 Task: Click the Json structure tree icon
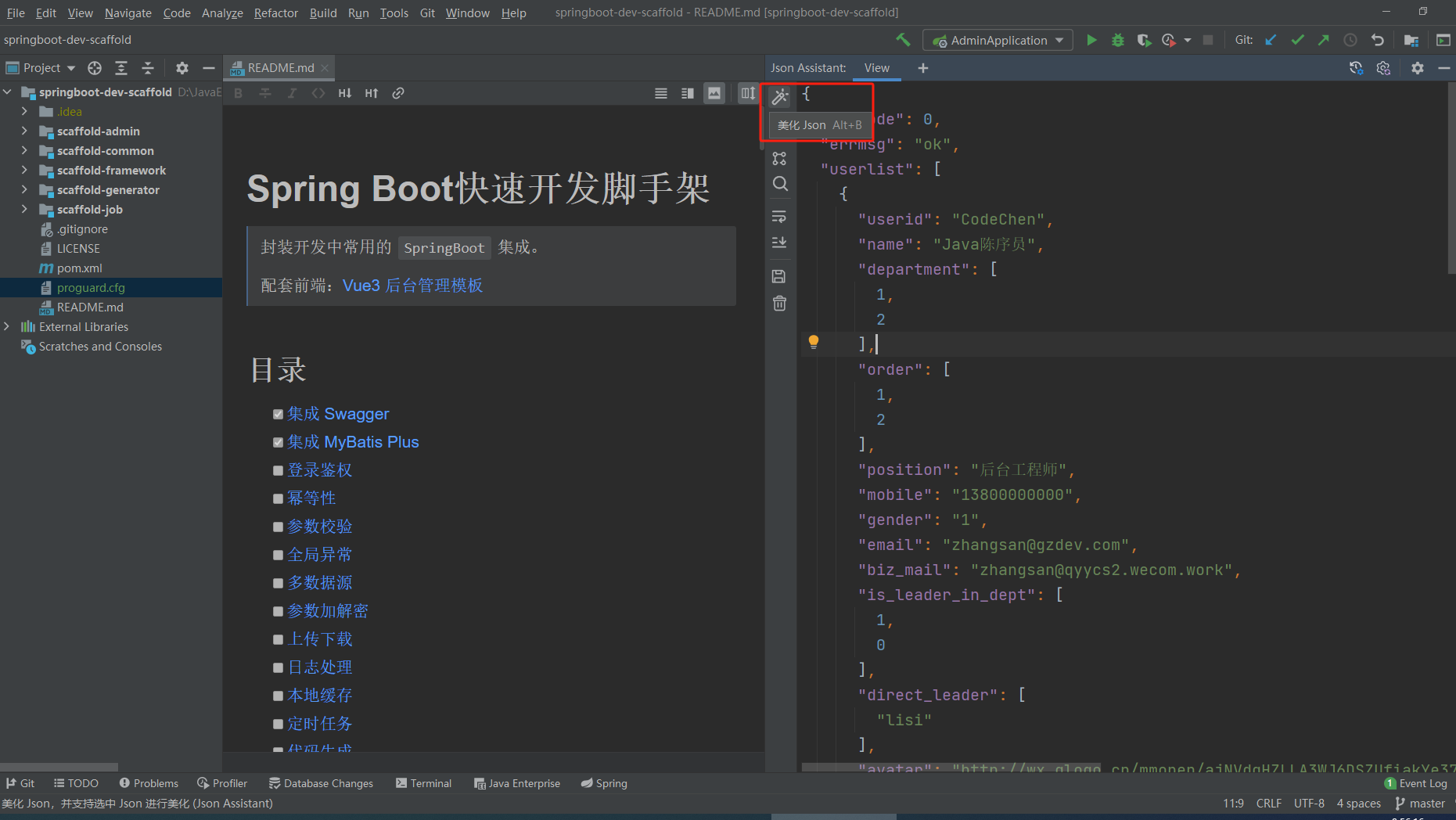coord(779,158)
